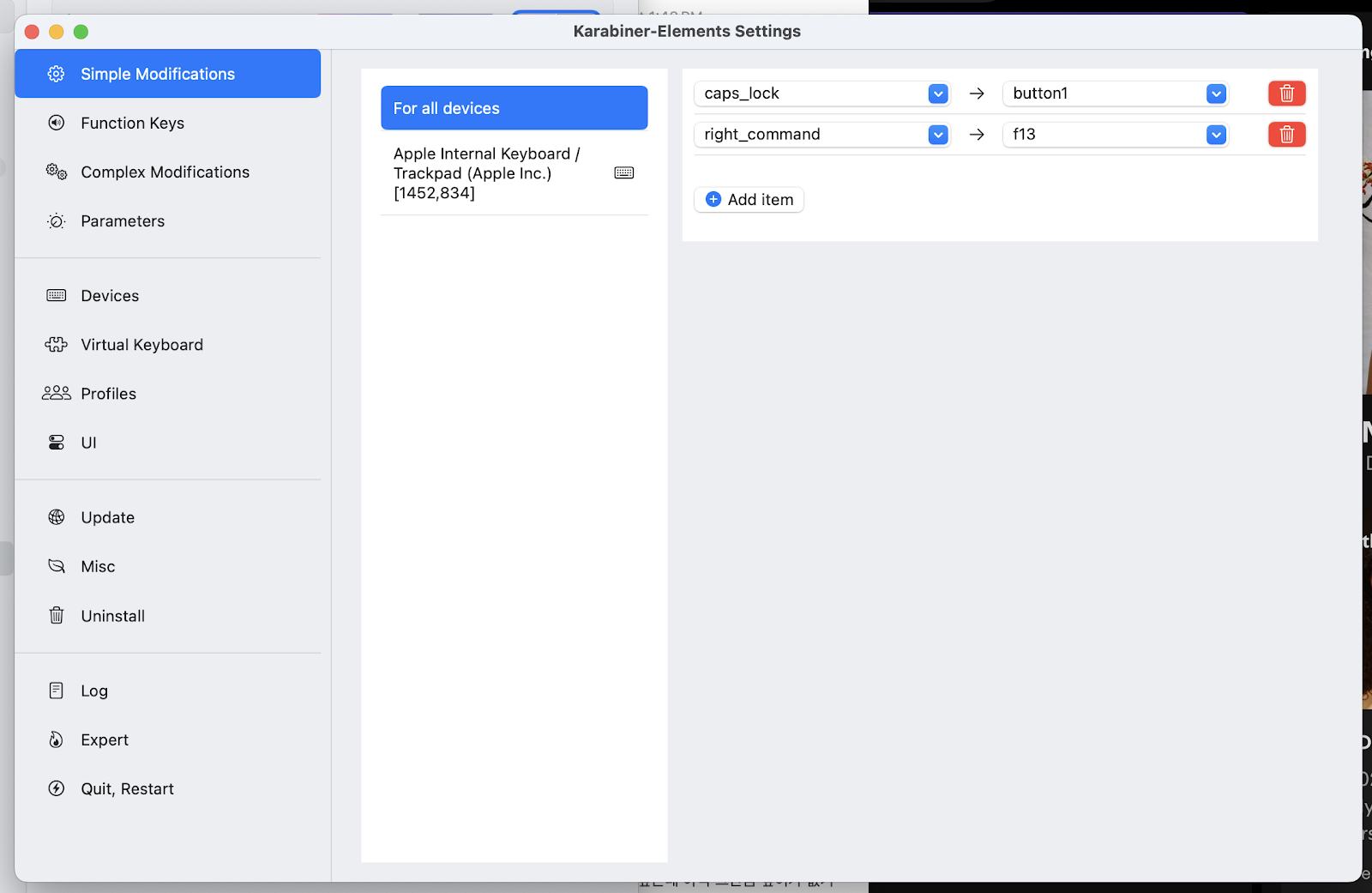Image resolution: width=1372 pixels, height=893 pixels.
Task: Click keyboard icon beside Apple Internal Keyboard
Action: click(x=624, y=172)
